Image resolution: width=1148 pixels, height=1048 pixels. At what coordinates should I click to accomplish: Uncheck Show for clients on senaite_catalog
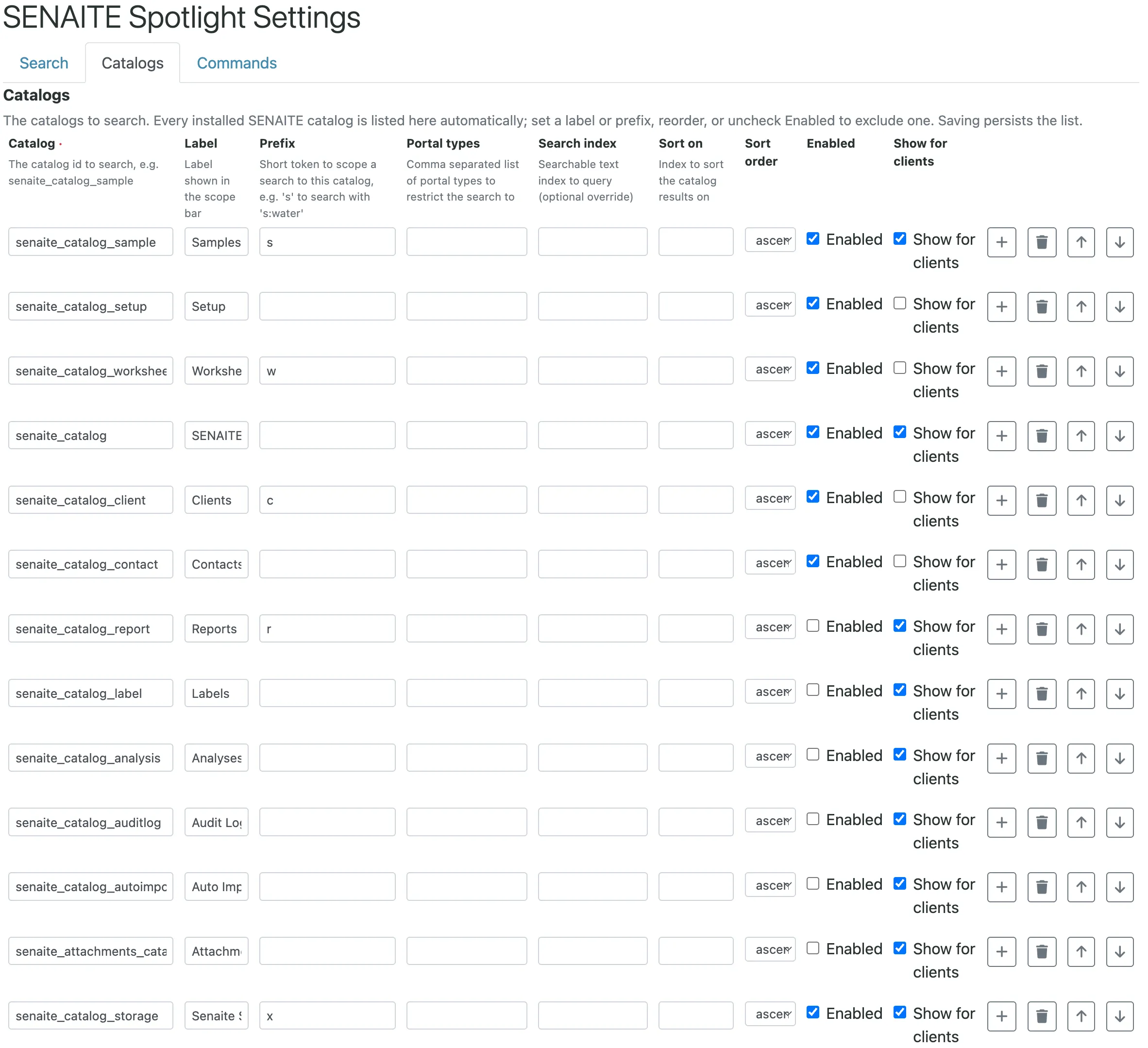click(x=900, y=432)
